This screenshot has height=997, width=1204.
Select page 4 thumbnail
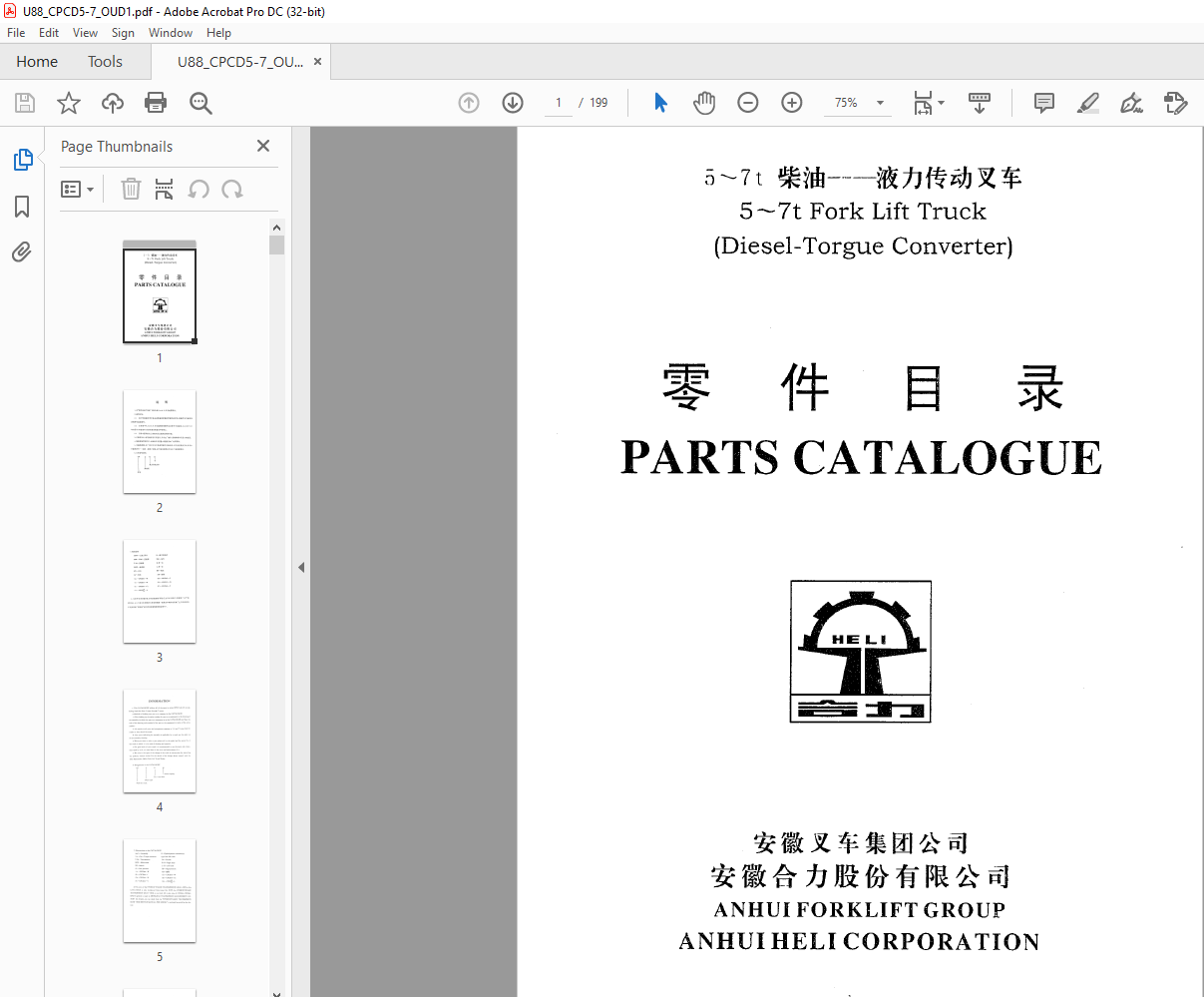pos(160,742)
